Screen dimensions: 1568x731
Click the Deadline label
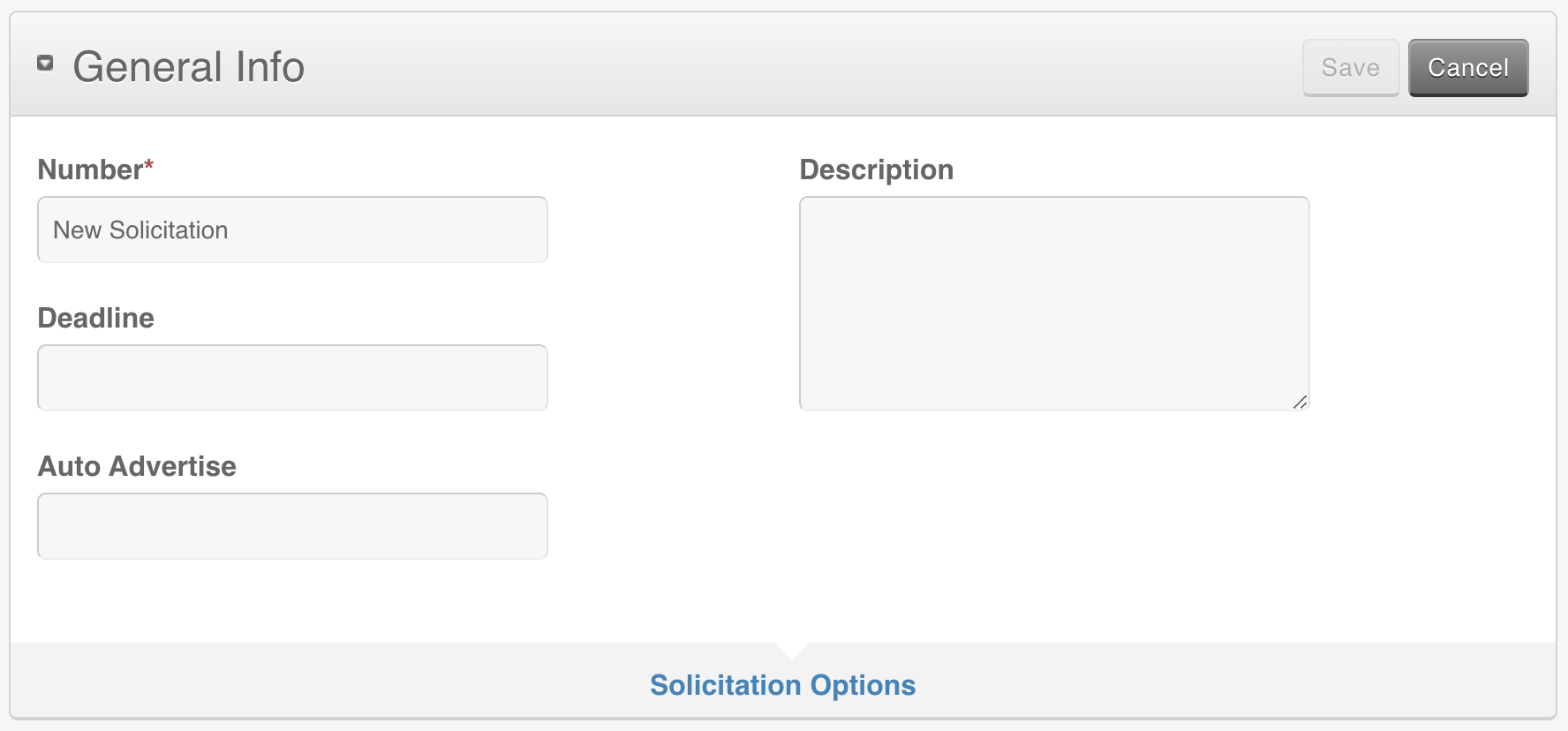96,318
